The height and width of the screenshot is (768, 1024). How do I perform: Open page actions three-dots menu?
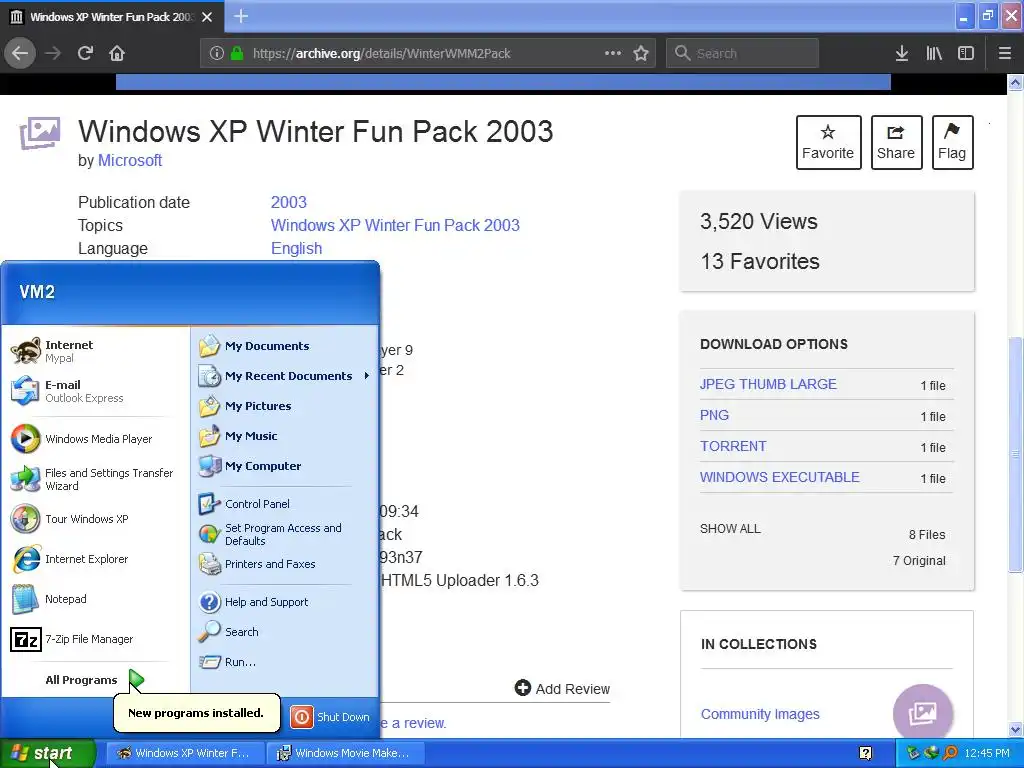[613, 53]
